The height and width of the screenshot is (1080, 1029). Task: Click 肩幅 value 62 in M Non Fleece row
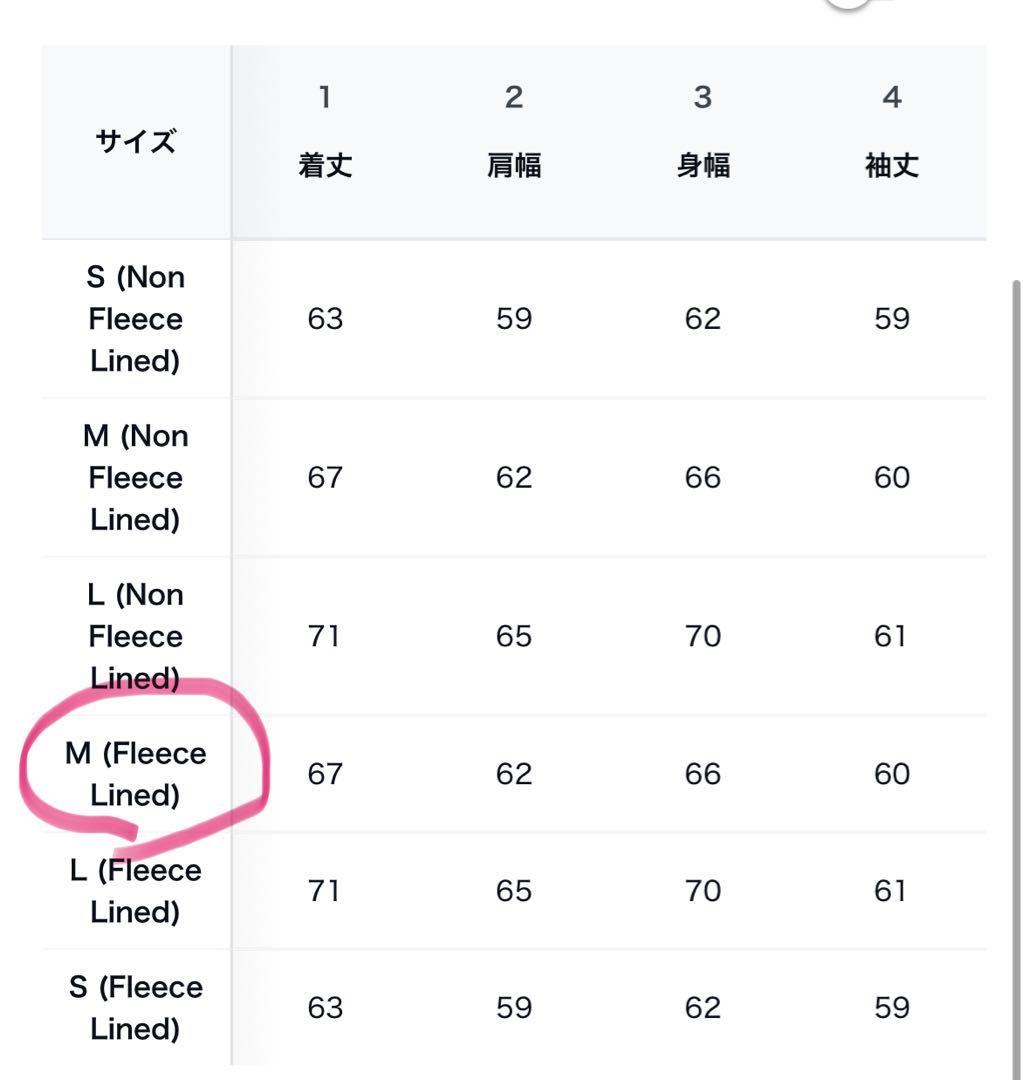point(514,477)
